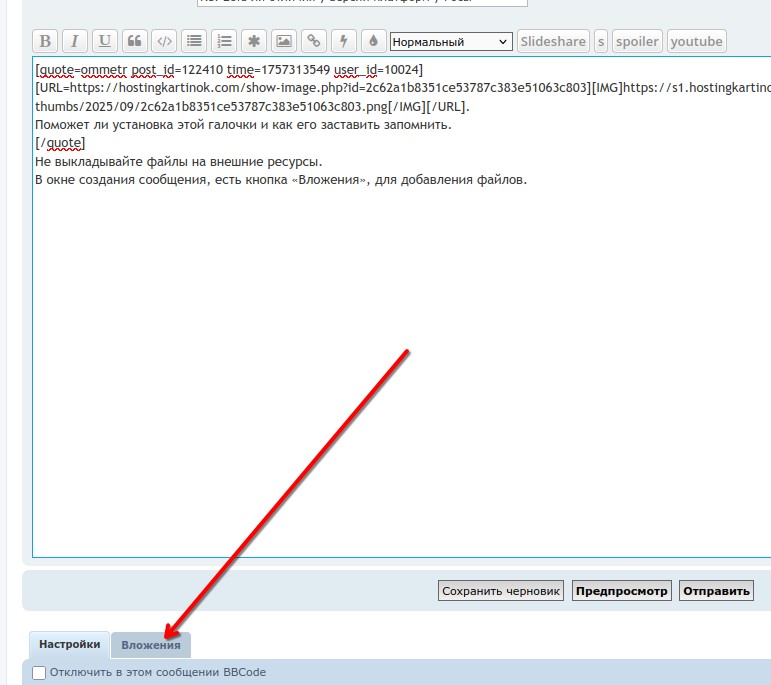Image resolution: width=771 pixels, height=685 pixels.
Task: Insert a quote block with the quotation icon
Action: point(135,41)
